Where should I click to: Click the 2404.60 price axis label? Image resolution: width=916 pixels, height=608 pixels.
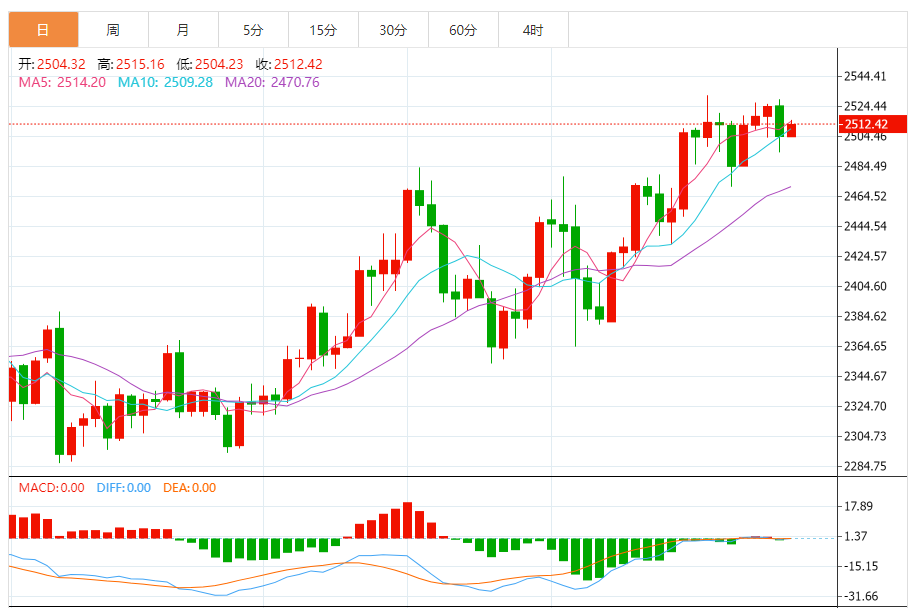click(x=865, y=286)
